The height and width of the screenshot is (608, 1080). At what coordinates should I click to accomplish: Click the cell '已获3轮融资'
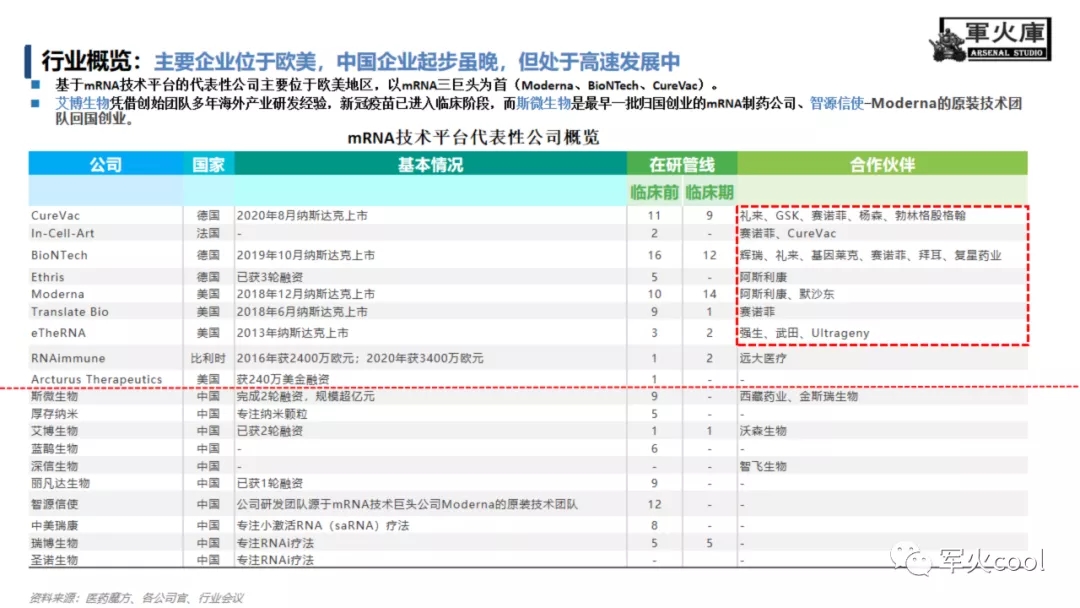[x=270, y=277]
